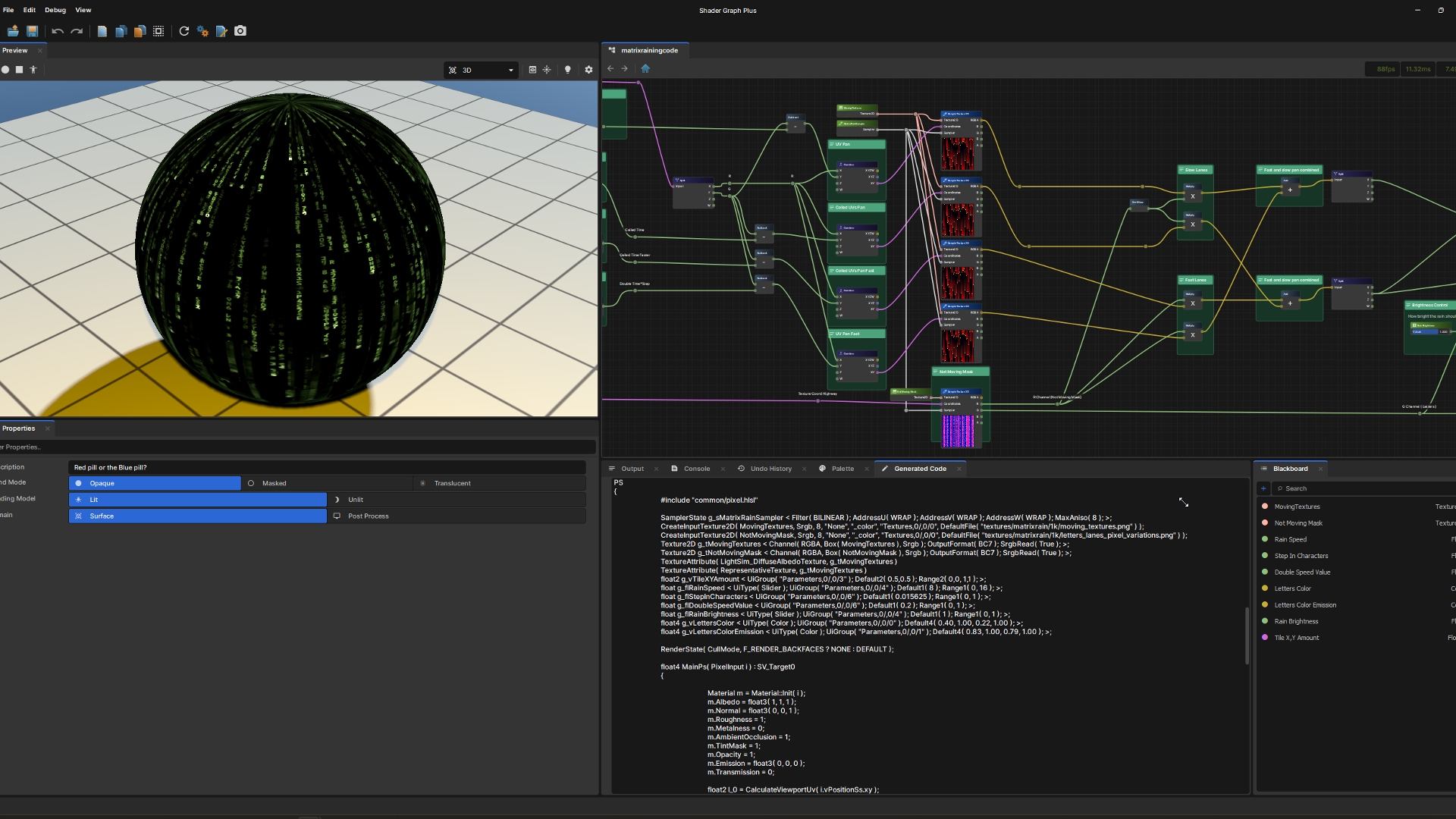Click the screenshot camera icon
This screenshot has height=819, width=1456.
tap(240, 31)
